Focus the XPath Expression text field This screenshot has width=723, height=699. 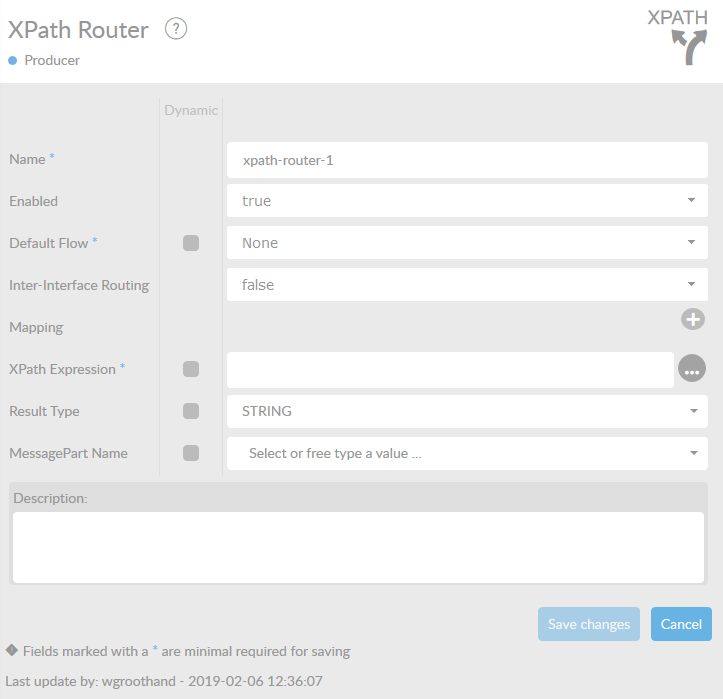click(450, 369)
